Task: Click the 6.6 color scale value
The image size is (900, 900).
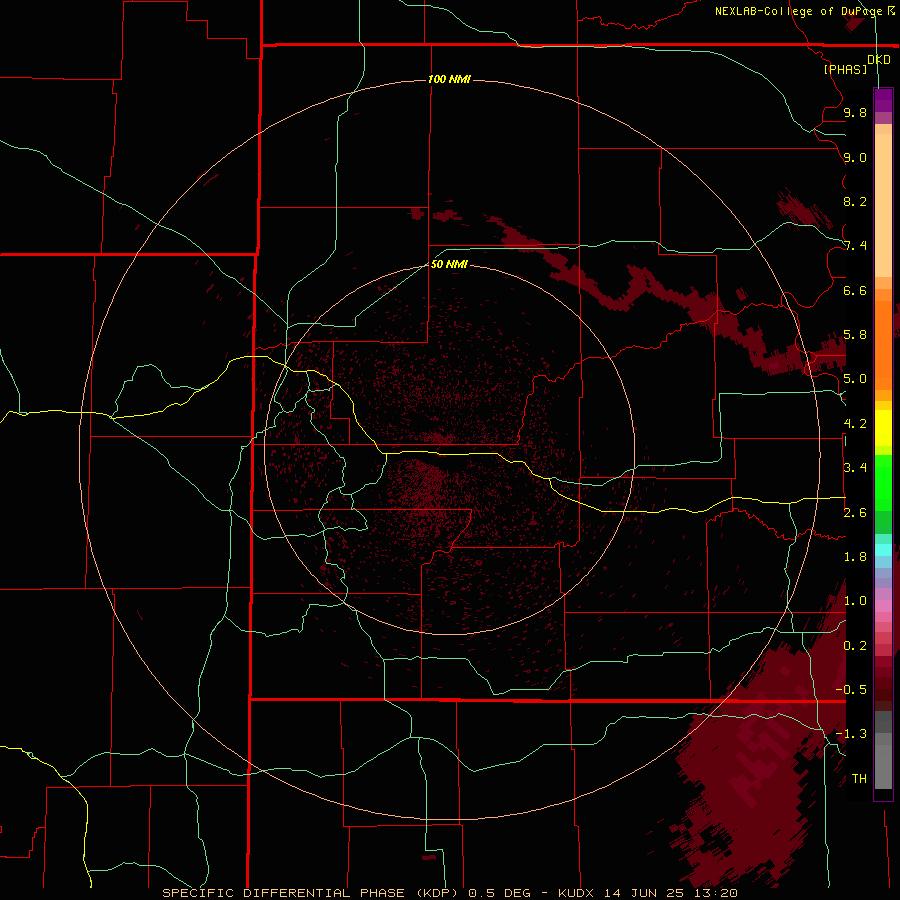Action: 855,290
